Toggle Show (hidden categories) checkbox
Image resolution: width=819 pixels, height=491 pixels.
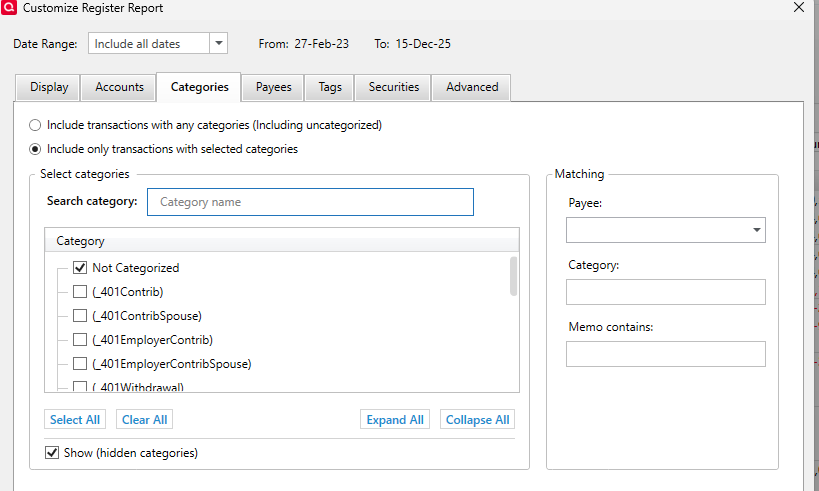tap(52, 453)
